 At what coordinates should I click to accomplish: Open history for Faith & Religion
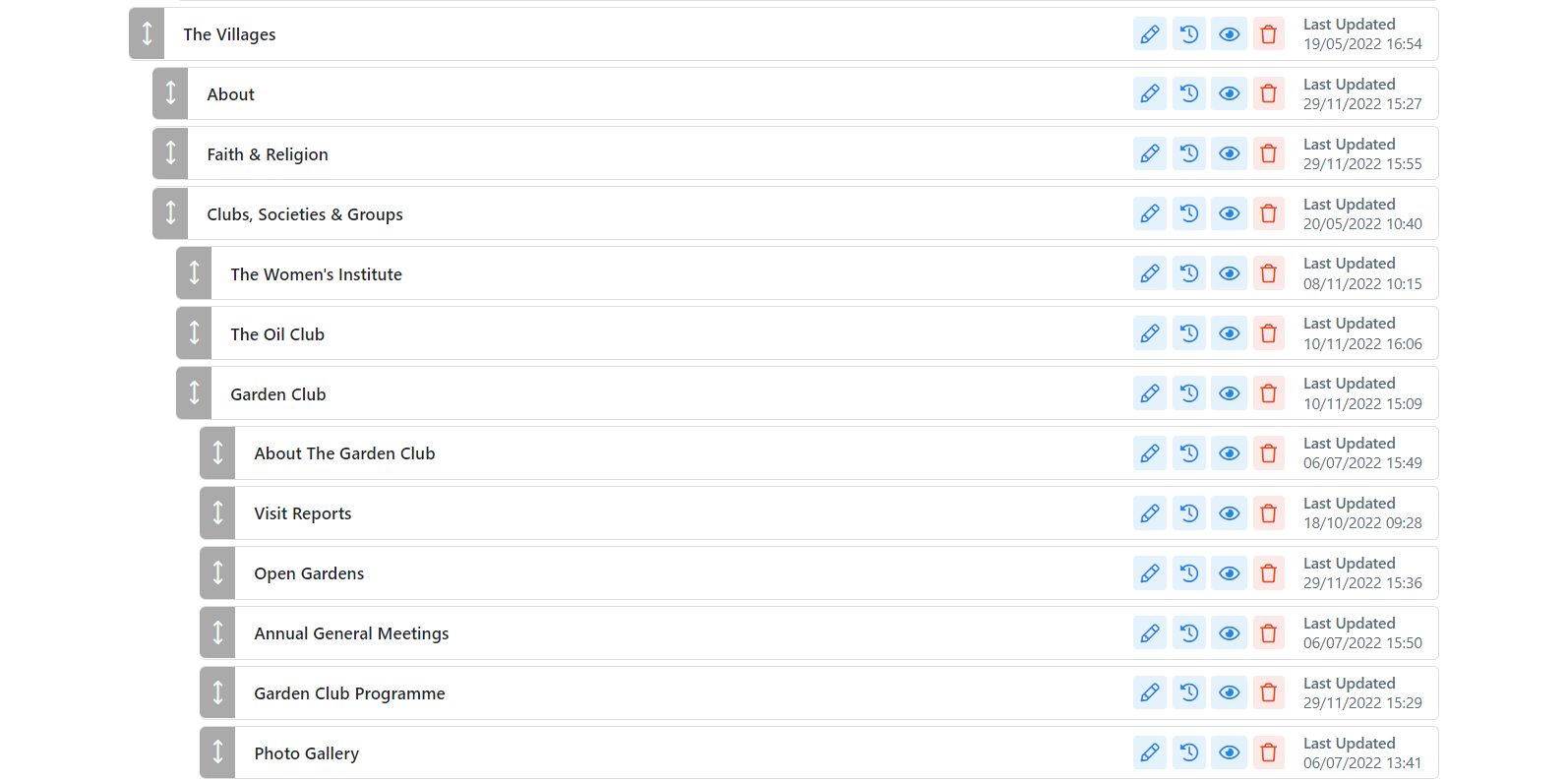click(1189, 154)
